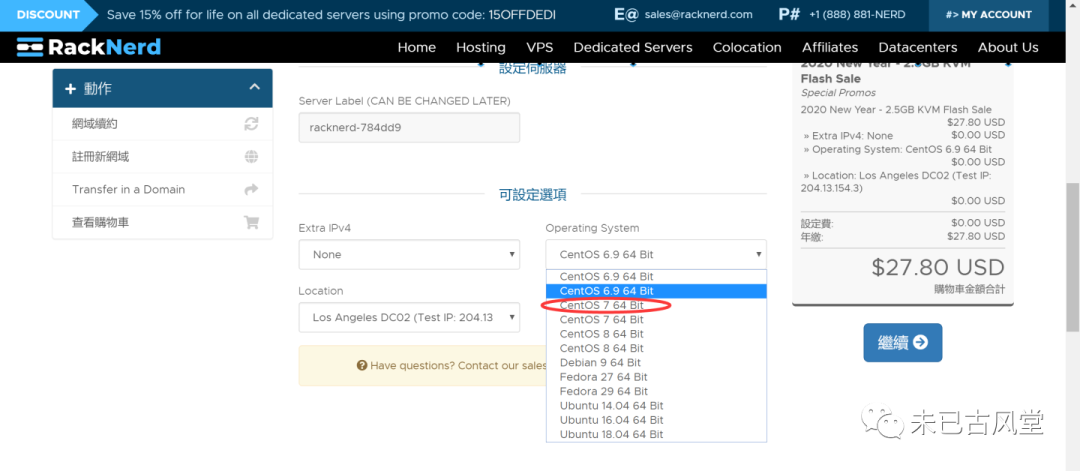
Task: Click the cart icon beside 查看購物車
Action: point(251,222)
